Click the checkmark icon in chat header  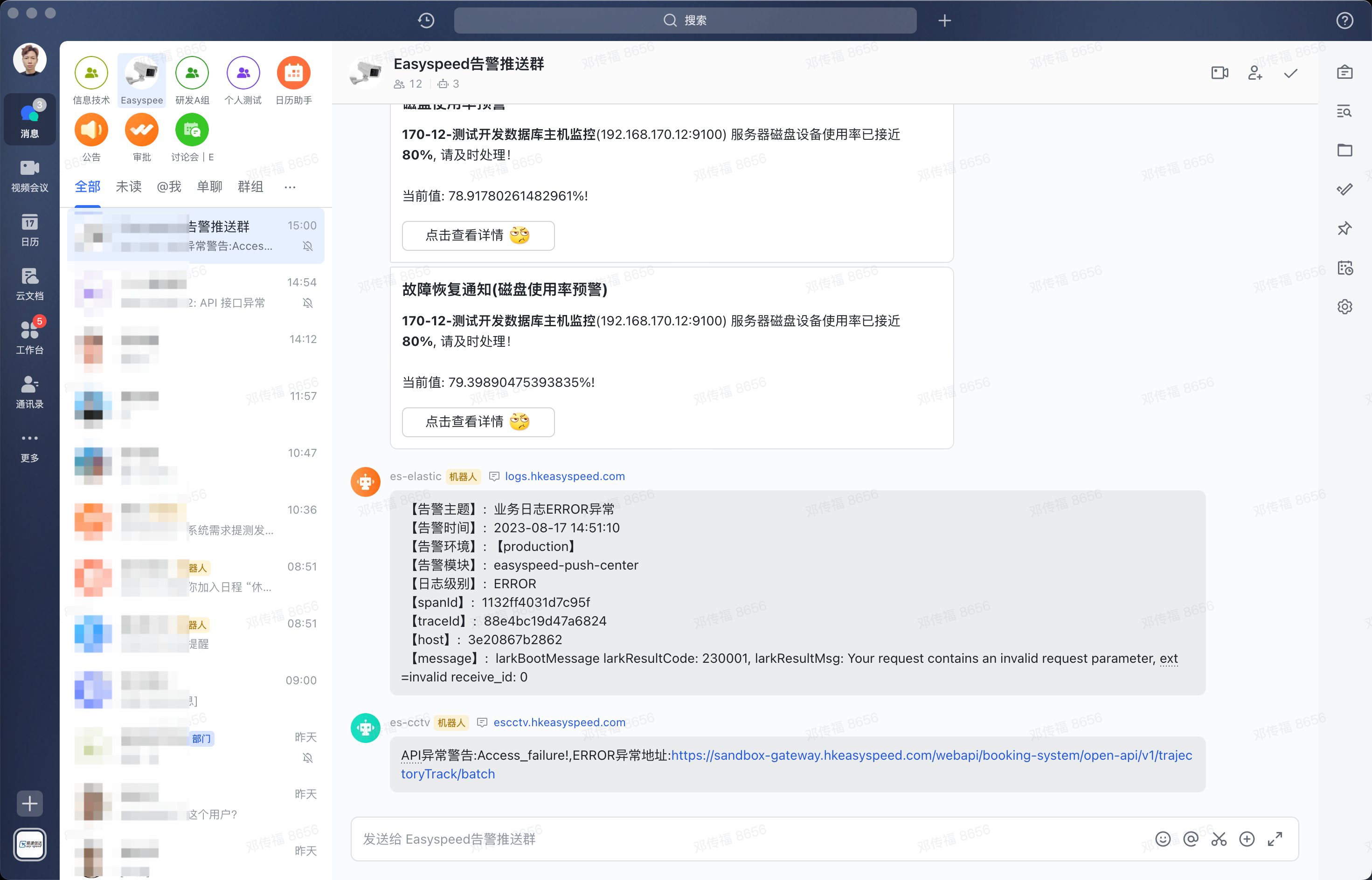(x=1291, y=73)
